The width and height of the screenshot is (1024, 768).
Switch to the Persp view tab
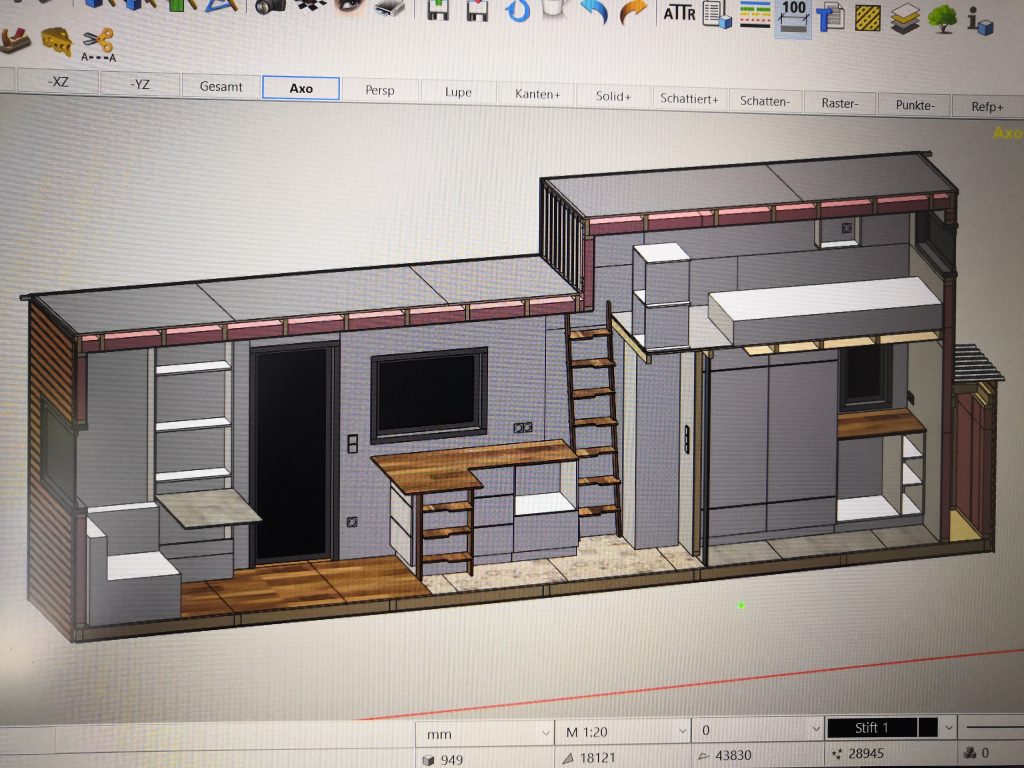pos(380,90)
